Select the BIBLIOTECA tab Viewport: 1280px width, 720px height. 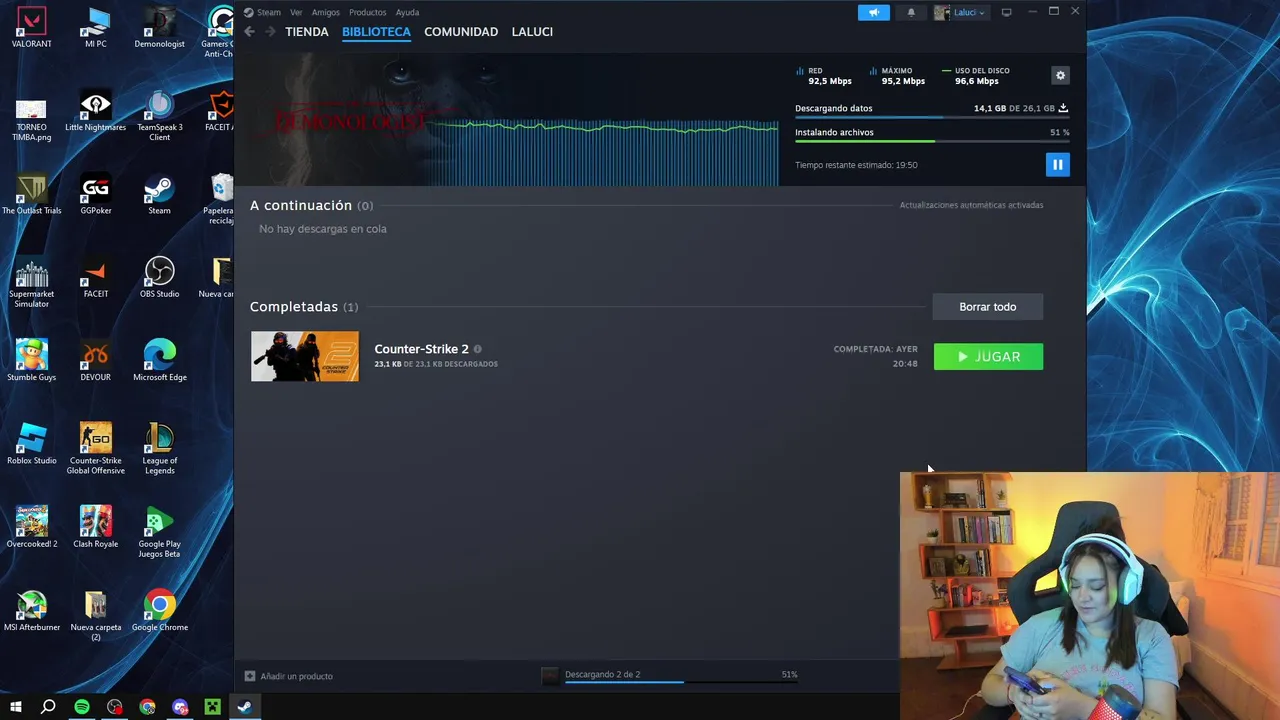(376, 32)
